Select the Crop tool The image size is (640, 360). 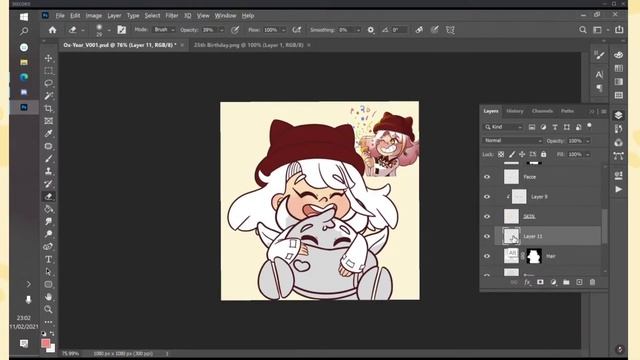point(49,109)
